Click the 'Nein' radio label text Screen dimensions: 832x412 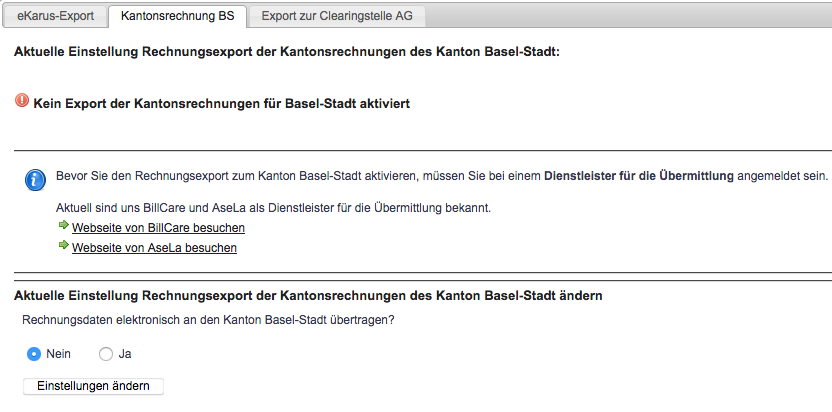(x=58, y=354)
